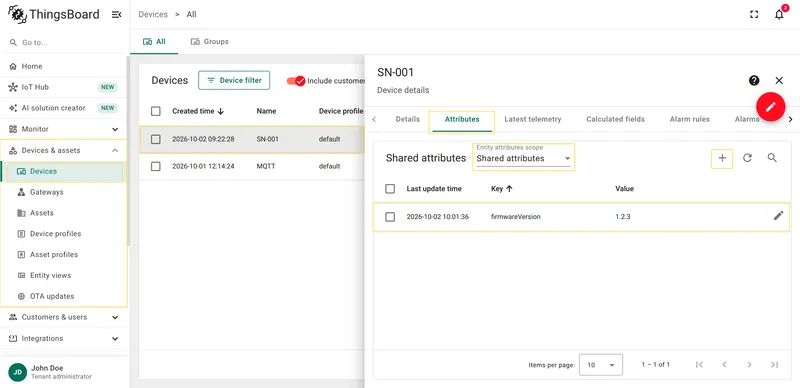Expand Customers & users sidebar section
The height and width of the screenshot is (388, 800).
coord(64,317)
